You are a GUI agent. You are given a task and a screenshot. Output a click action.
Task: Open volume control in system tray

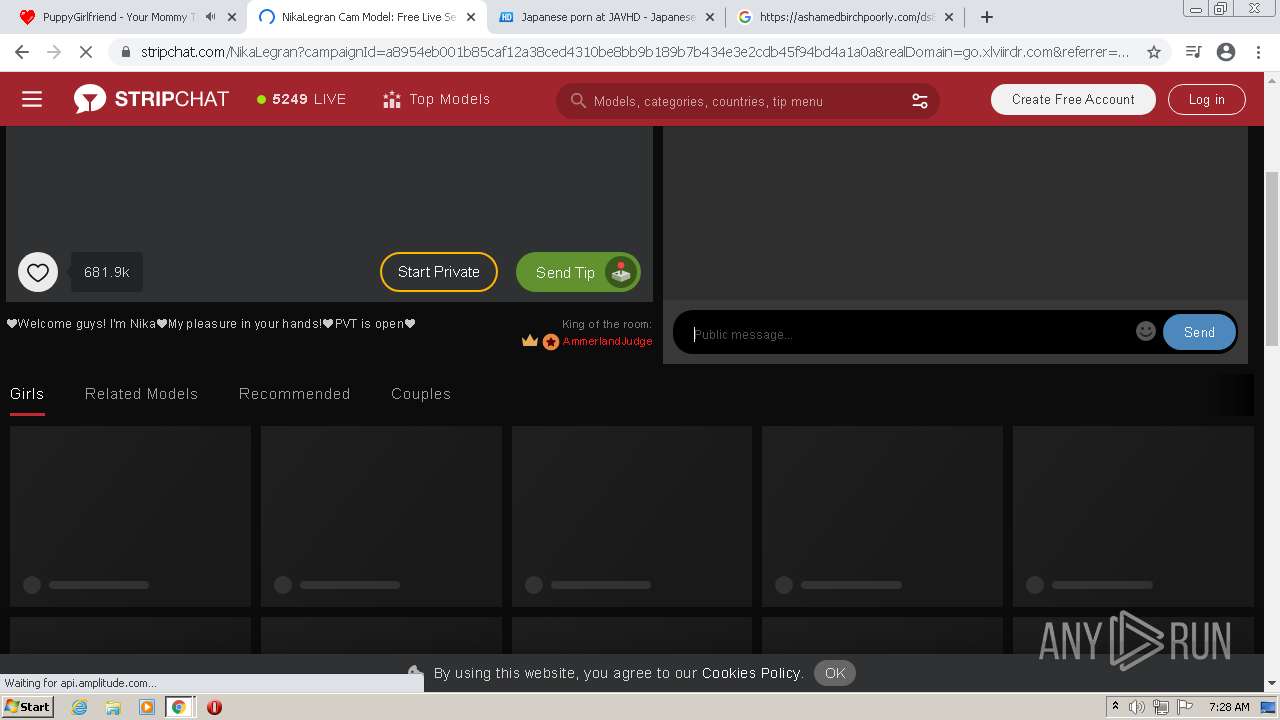[x=1136, y=707]
